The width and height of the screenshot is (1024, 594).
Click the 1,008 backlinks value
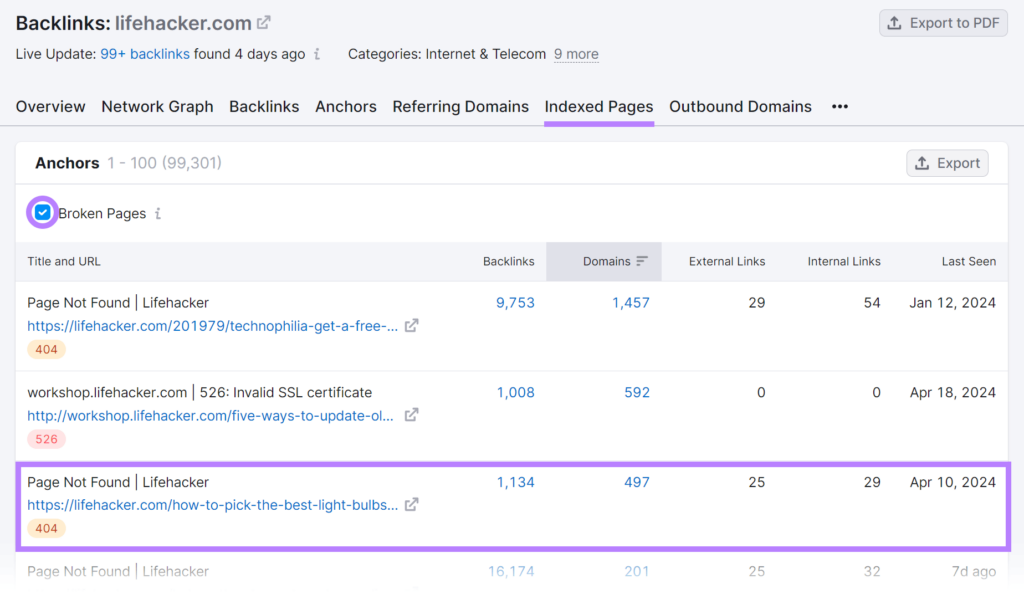pos(515,392)
